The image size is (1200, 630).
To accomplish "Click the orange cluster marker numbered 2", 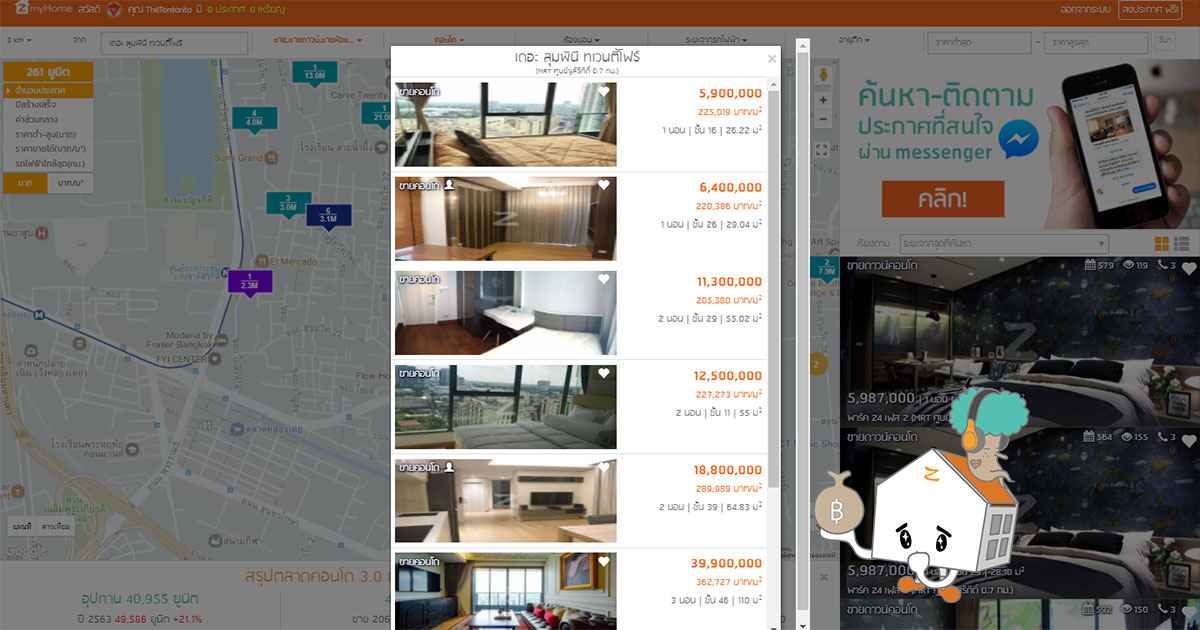I will (818, 365).
